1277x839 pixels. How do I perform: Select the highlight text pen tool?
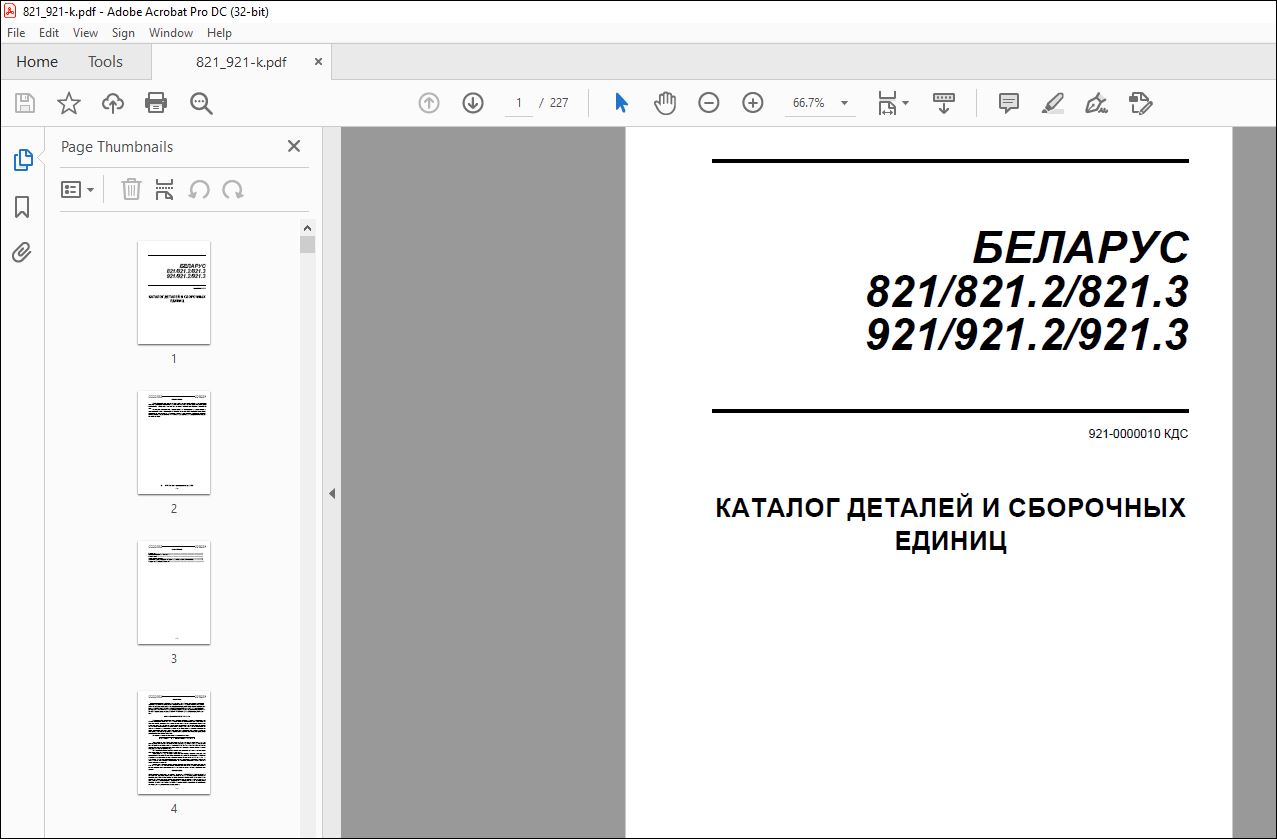coord(1053,103)
